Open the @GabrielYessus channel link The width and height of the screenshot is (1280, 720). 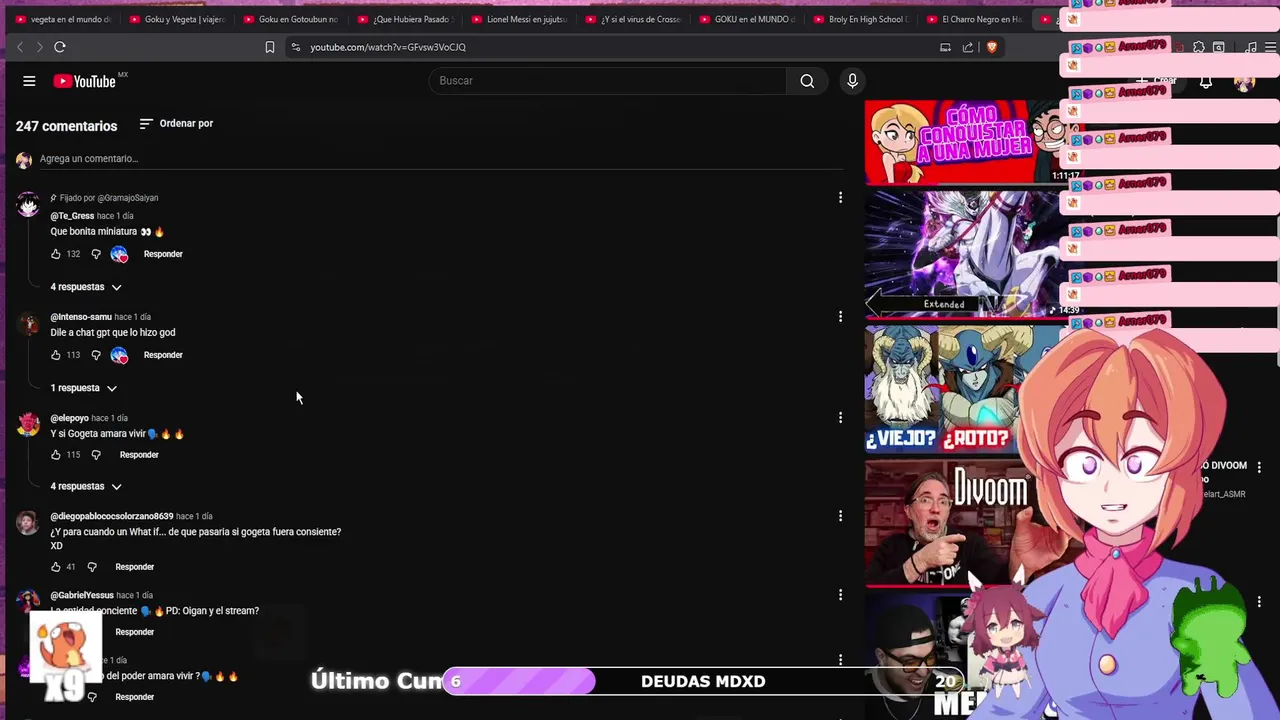(x=82, y=595)
